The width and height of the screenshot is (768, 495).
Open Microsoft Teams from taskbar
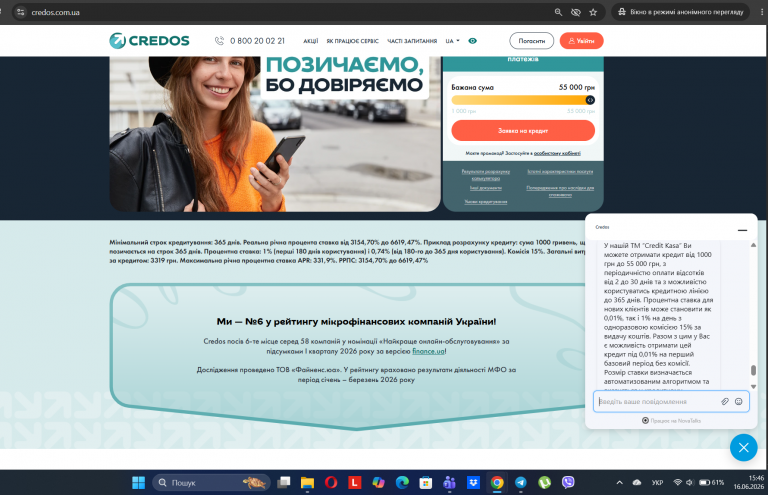coord(449,483)
